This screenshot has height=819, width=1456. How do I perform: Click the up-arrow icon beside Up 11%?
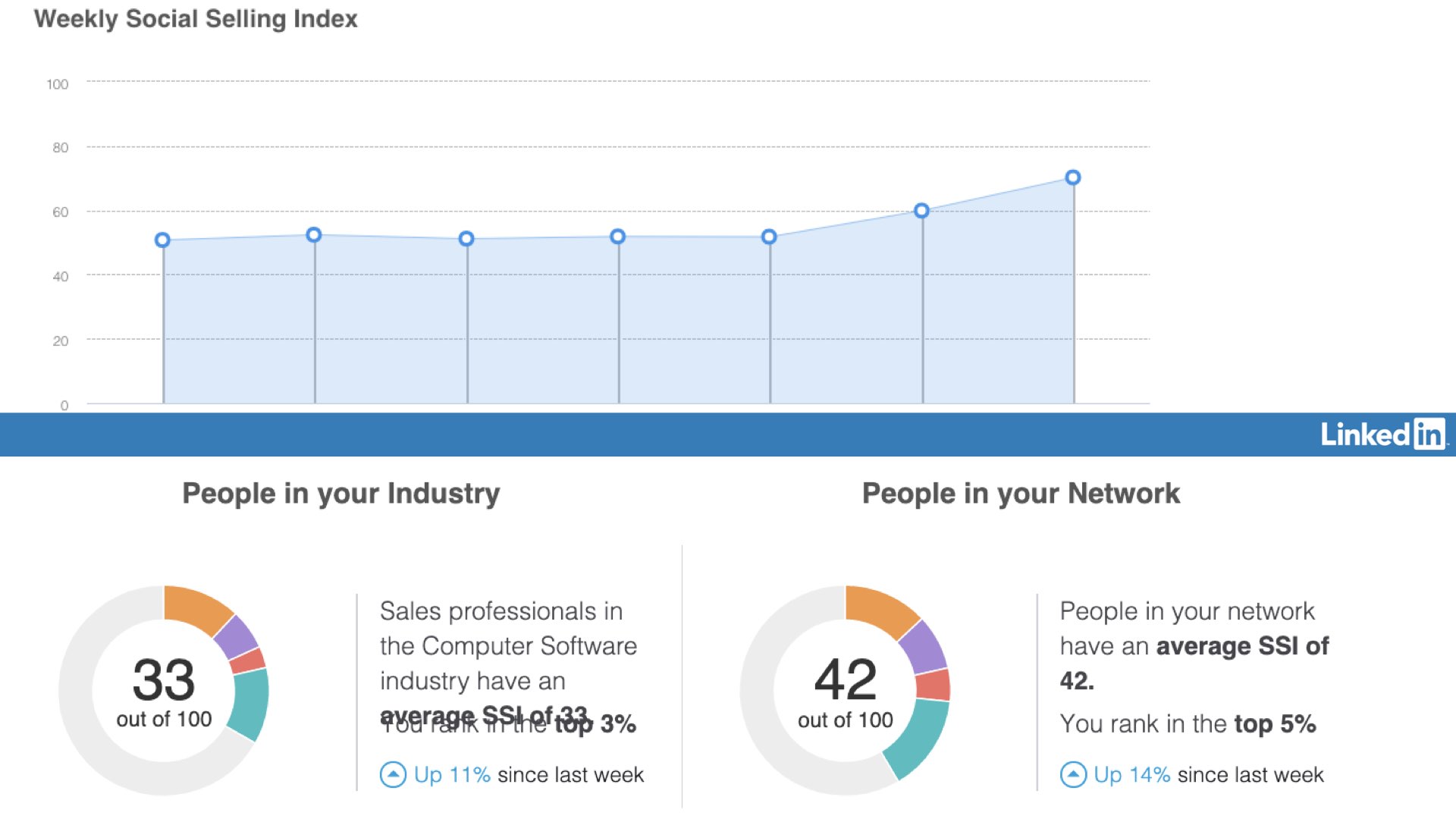(393, 774)
